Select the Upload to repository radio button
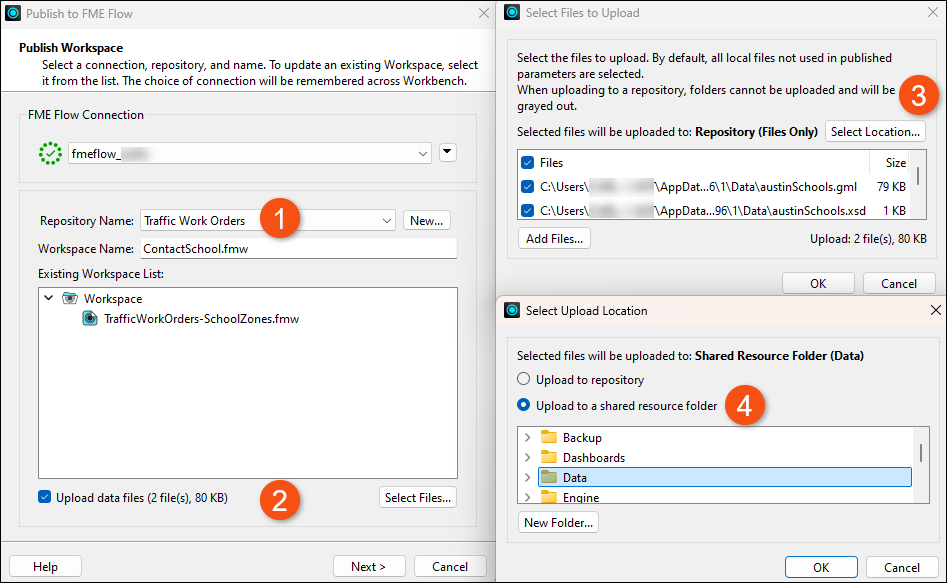This screenshot has width=947, height=583. coord(524,379)
